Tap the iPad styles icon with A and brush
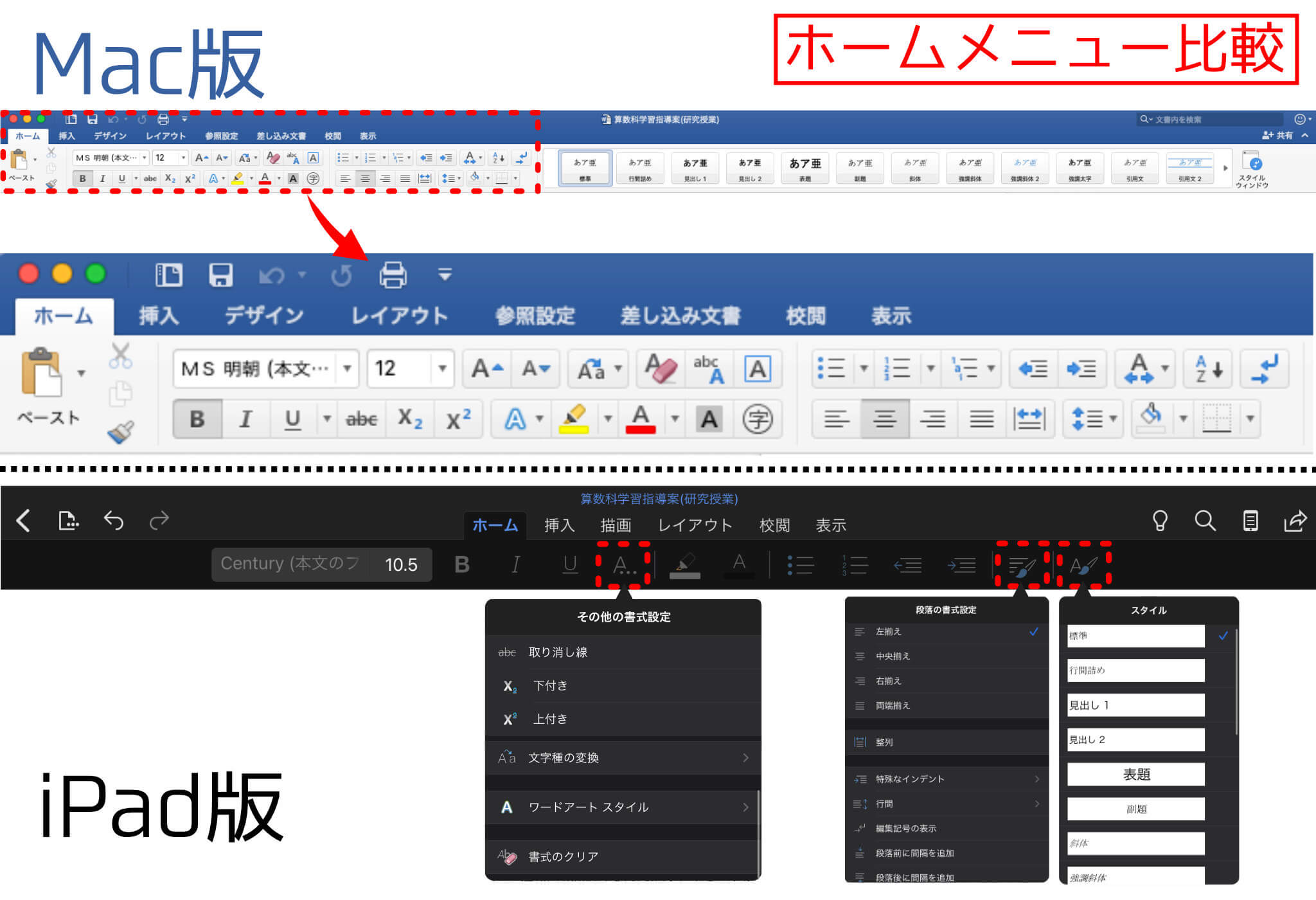 click(1083, 566)
